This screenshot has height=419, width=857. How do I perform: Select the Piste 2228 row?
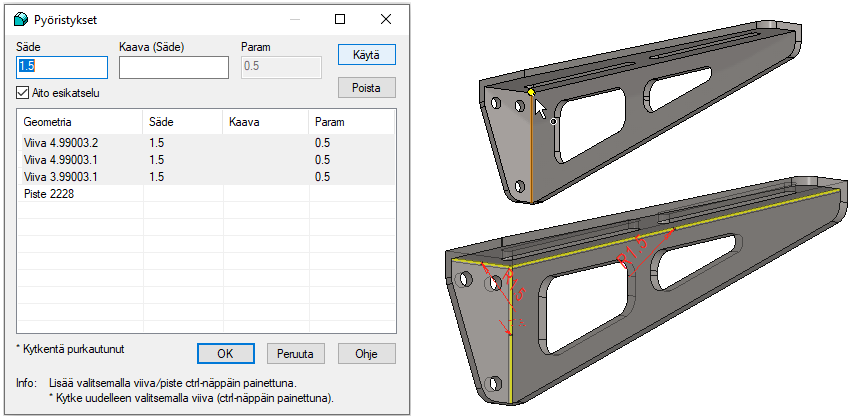click(x=50, y=194)
